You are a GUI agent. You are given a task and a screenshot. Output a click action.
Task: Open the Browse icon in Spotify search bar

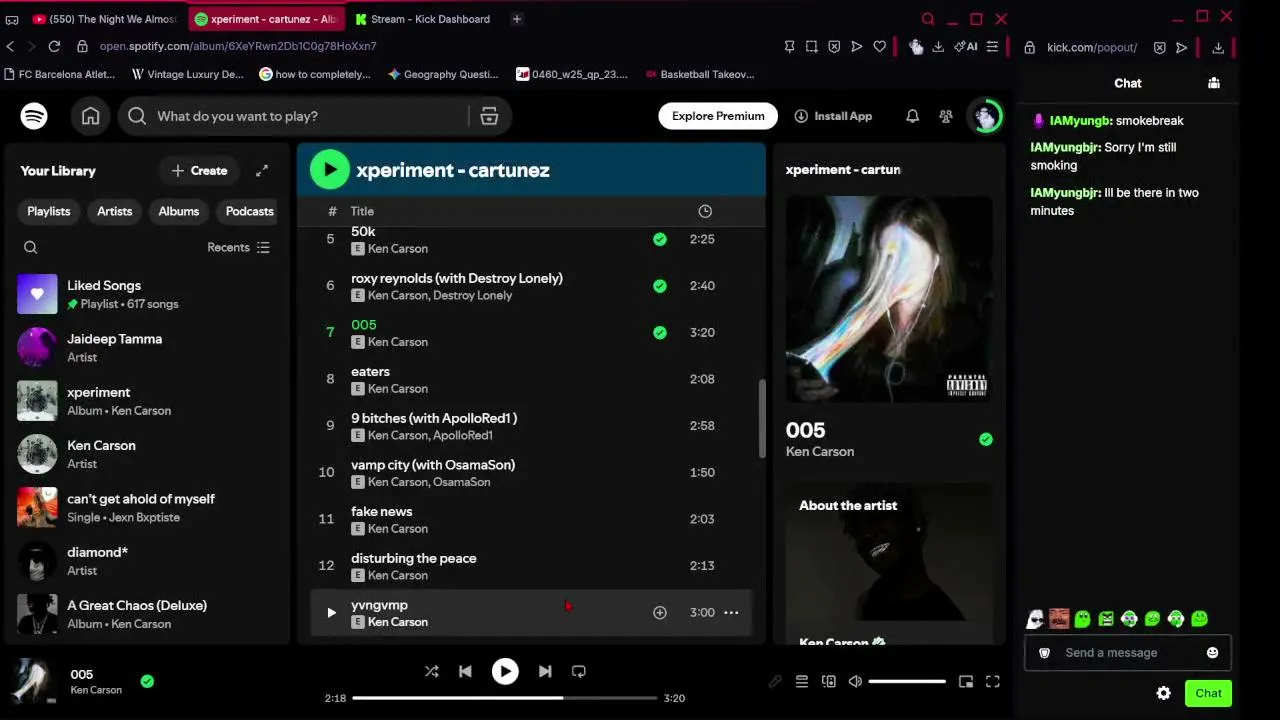489,116
